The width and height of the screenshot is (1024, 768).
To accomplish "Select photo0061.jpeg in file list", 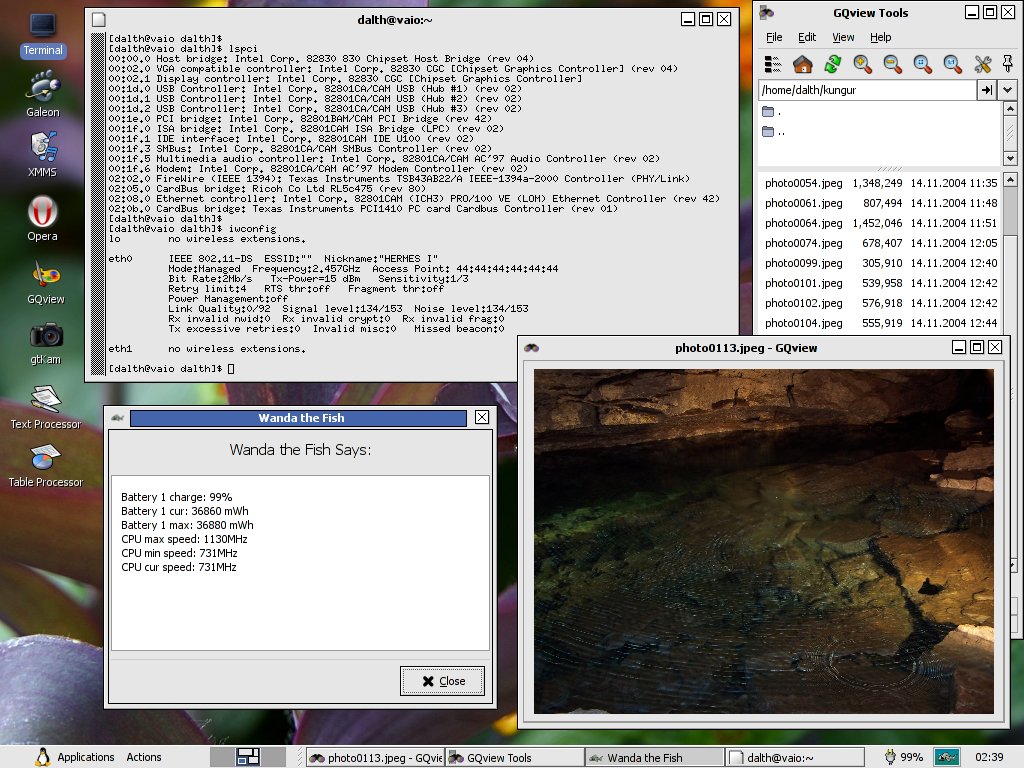I will (880, 203).
